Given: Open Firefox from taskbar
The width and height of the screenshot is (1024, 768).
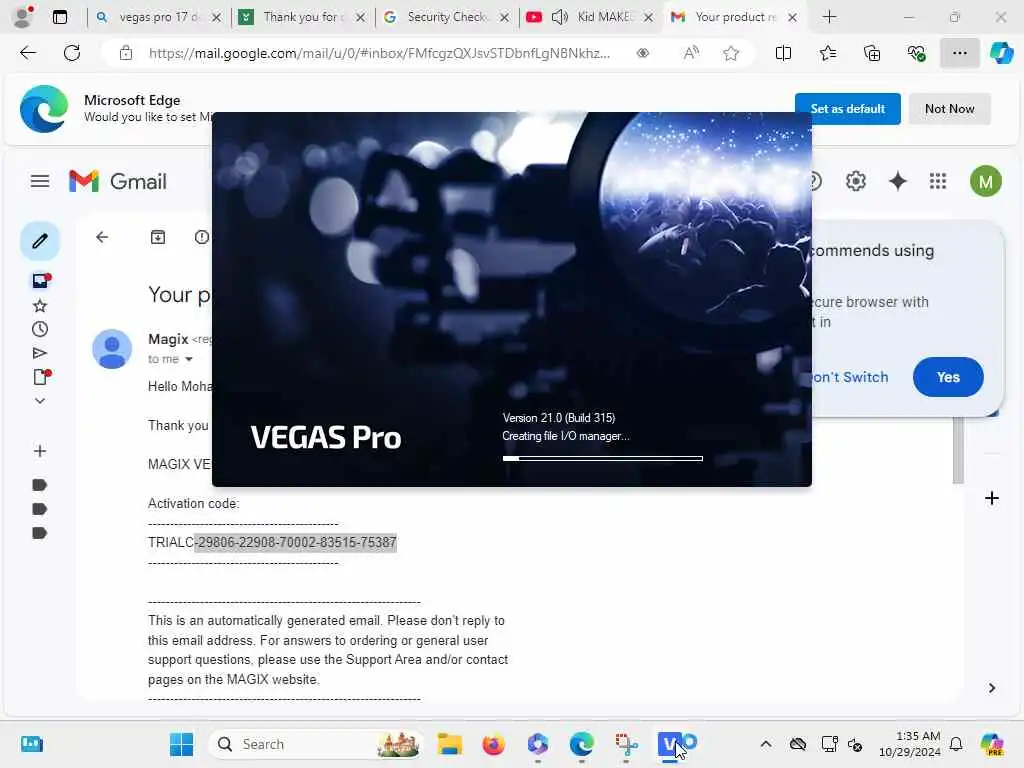Looking at the screenshot, I should tap(493, 744).
